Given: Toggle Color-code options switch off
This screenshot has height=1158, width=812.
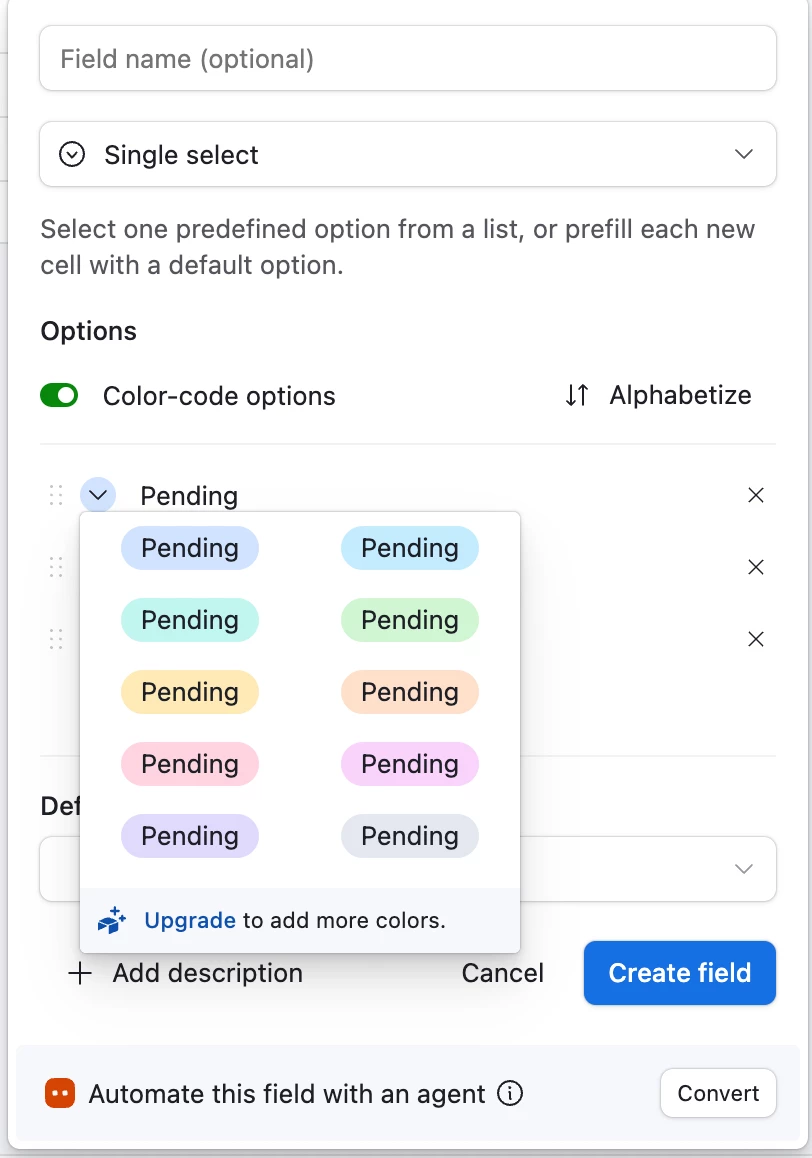Looking at the screenshot, I should coord(59,396).
